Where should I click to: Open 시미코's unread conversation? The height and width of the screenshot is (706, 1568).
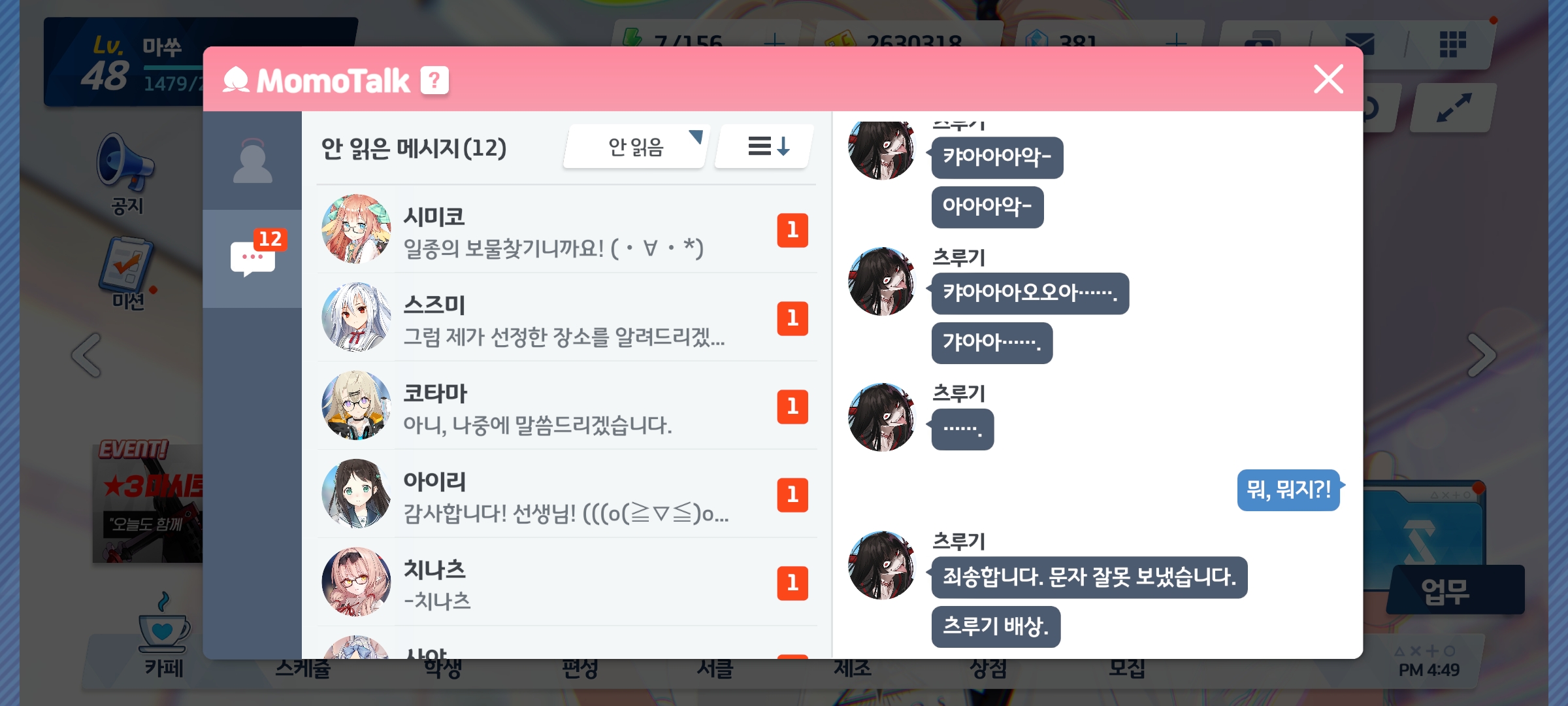coord(566,229)
